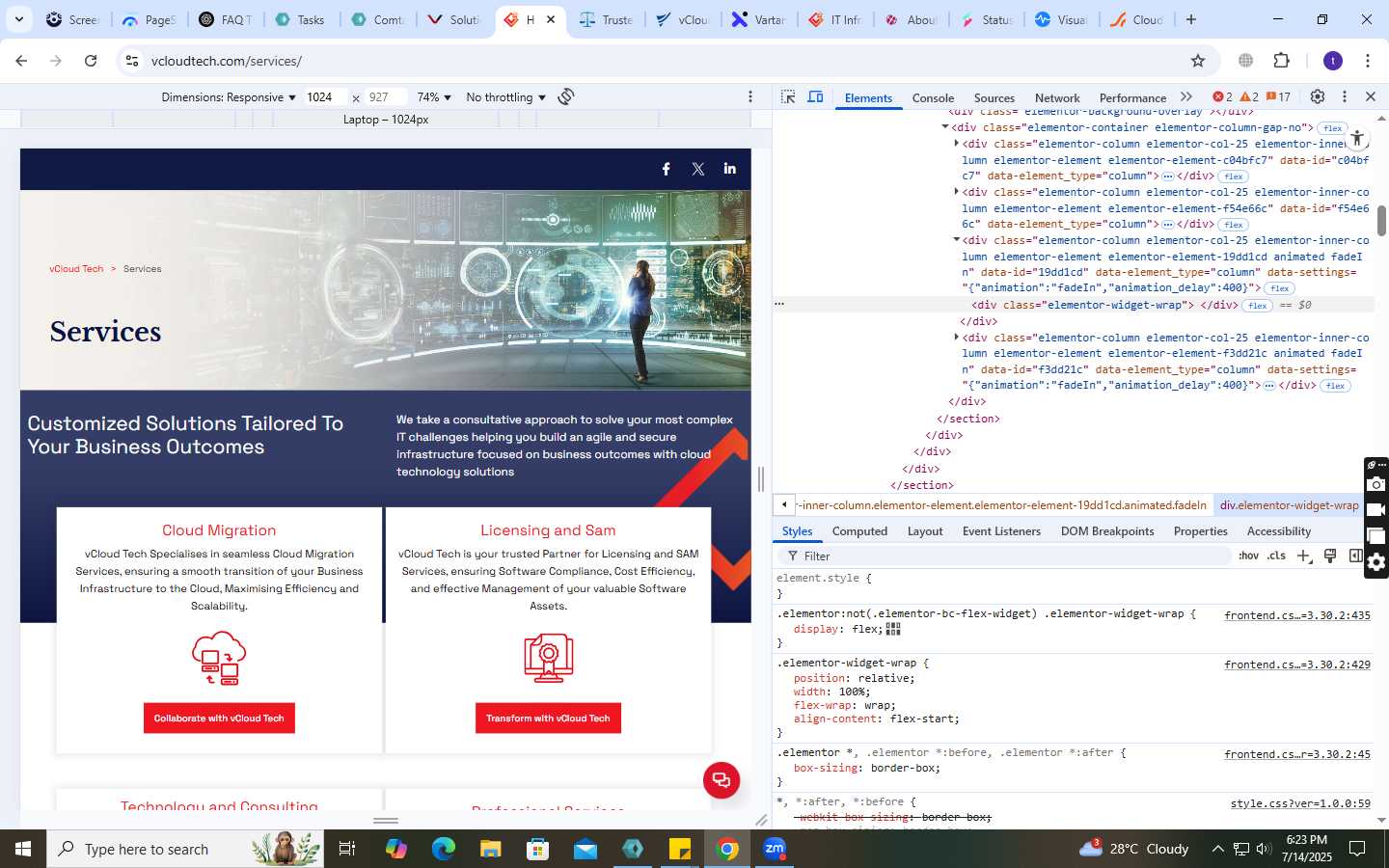
Task: Click the new style rule plus icon
Action: 1305,556
